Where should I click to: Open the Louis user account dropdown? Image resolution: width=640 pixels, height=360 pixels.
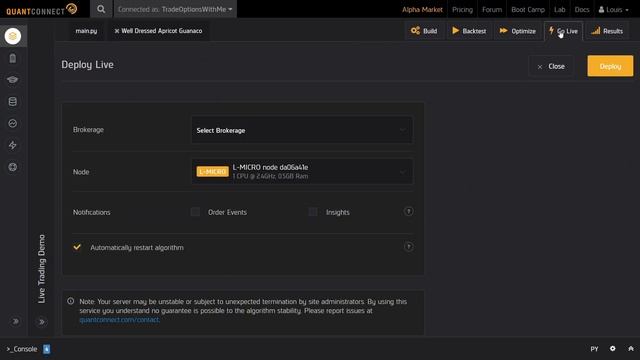[613, 9]
